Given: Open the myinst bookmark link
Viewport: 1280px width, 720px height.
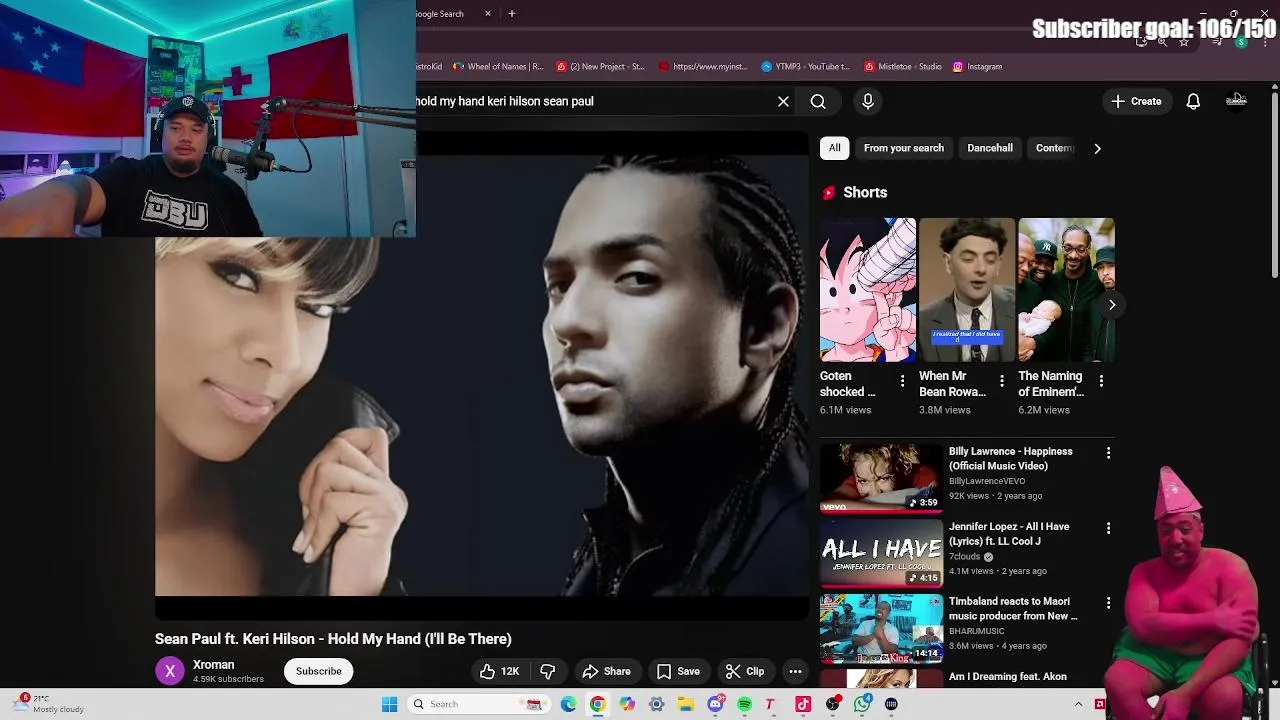Looking at the screenshot, I should click(703, 67).
